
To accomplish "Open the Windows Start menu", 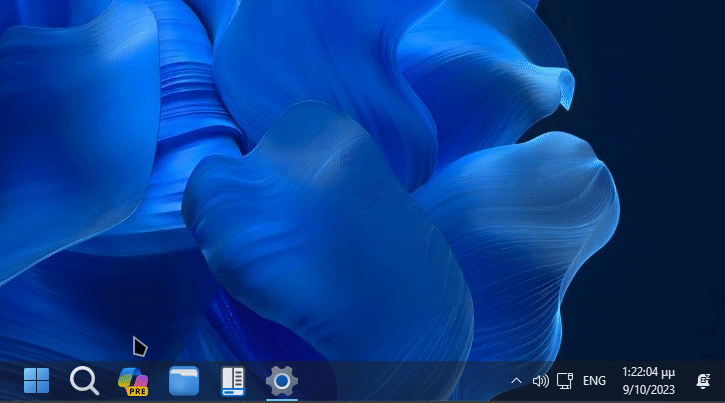I will pyautogui.click(x=36, y=381).
